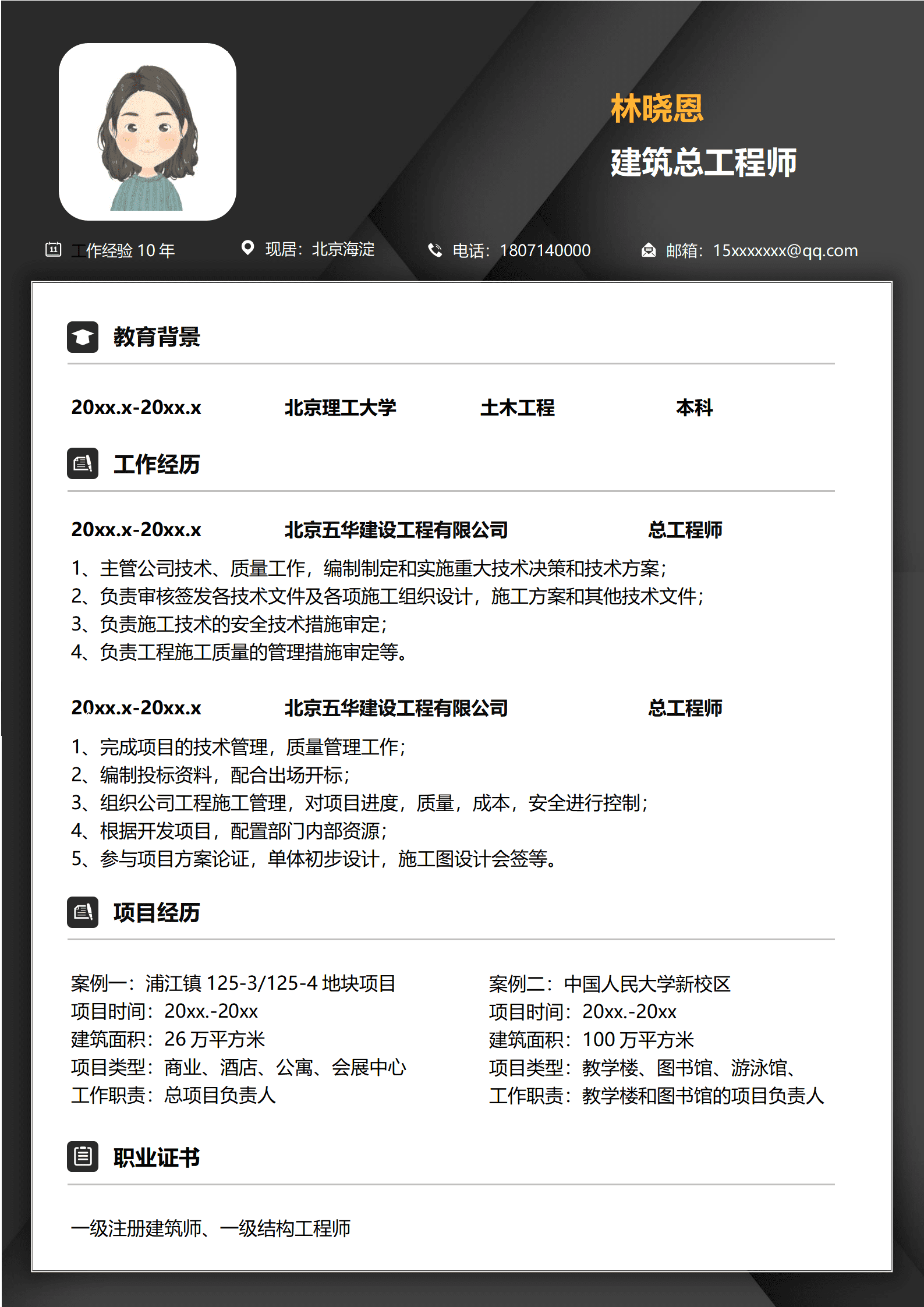Image resolution: width=924 pixels, height=1307 pixels.
Task: Click the education date 20xx.x-20xx.x
Action: (136, 408)
